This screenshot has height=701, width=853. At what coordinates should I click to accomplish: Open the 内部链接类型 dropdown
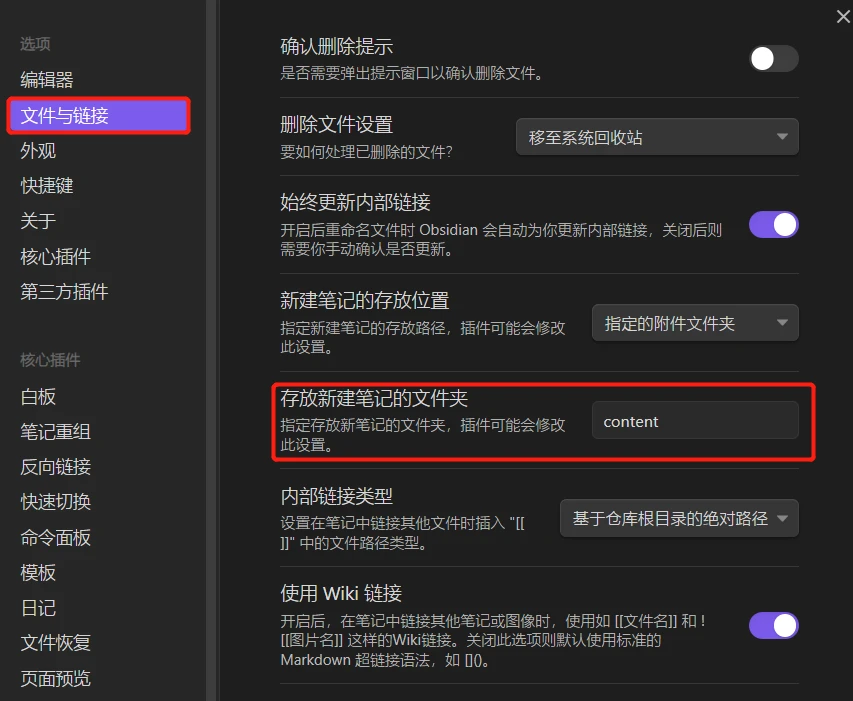click(x=678, y=518)
